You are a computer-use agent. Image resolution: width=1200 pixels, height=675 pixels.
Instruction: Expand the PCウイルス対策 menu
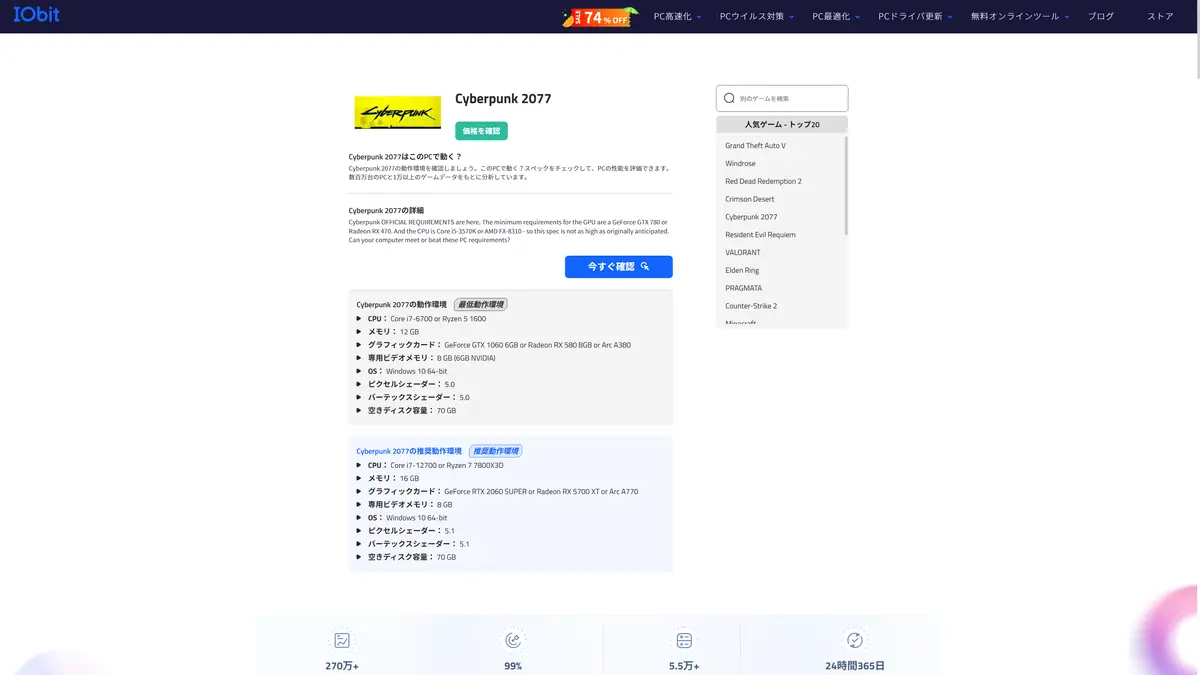pyautogui.click(x=757, y=17)
